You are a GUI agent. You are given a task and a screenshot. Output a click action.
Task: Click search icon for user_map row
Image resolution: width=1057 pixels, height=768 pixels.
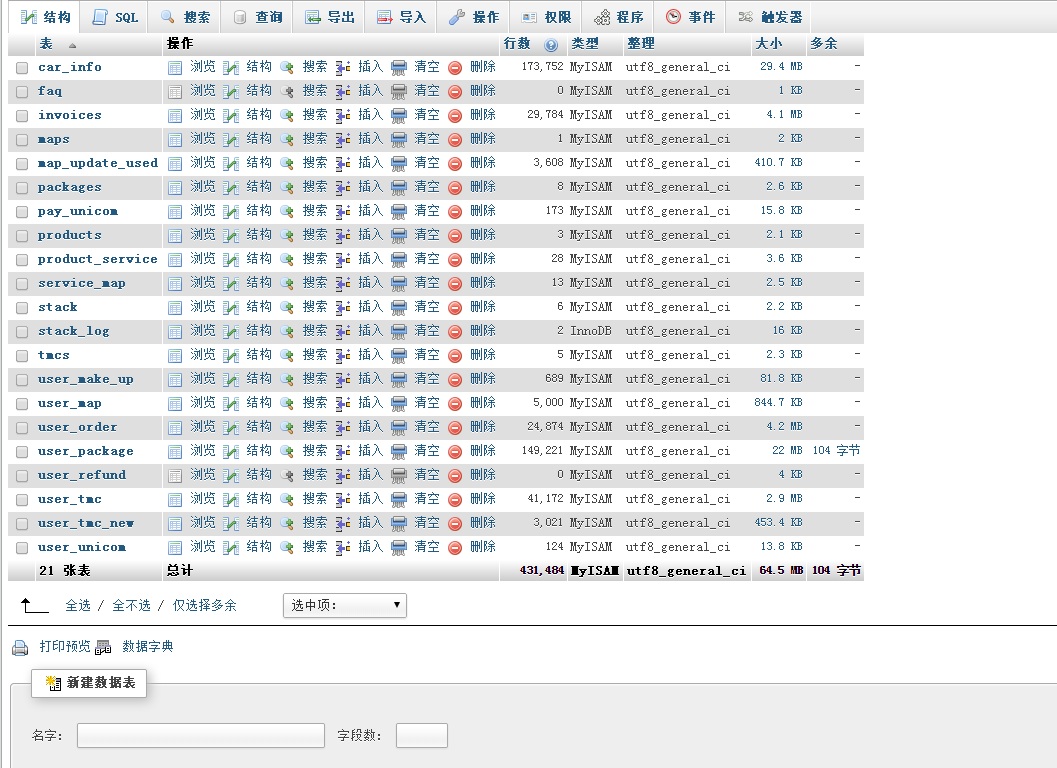pos(286,404)
